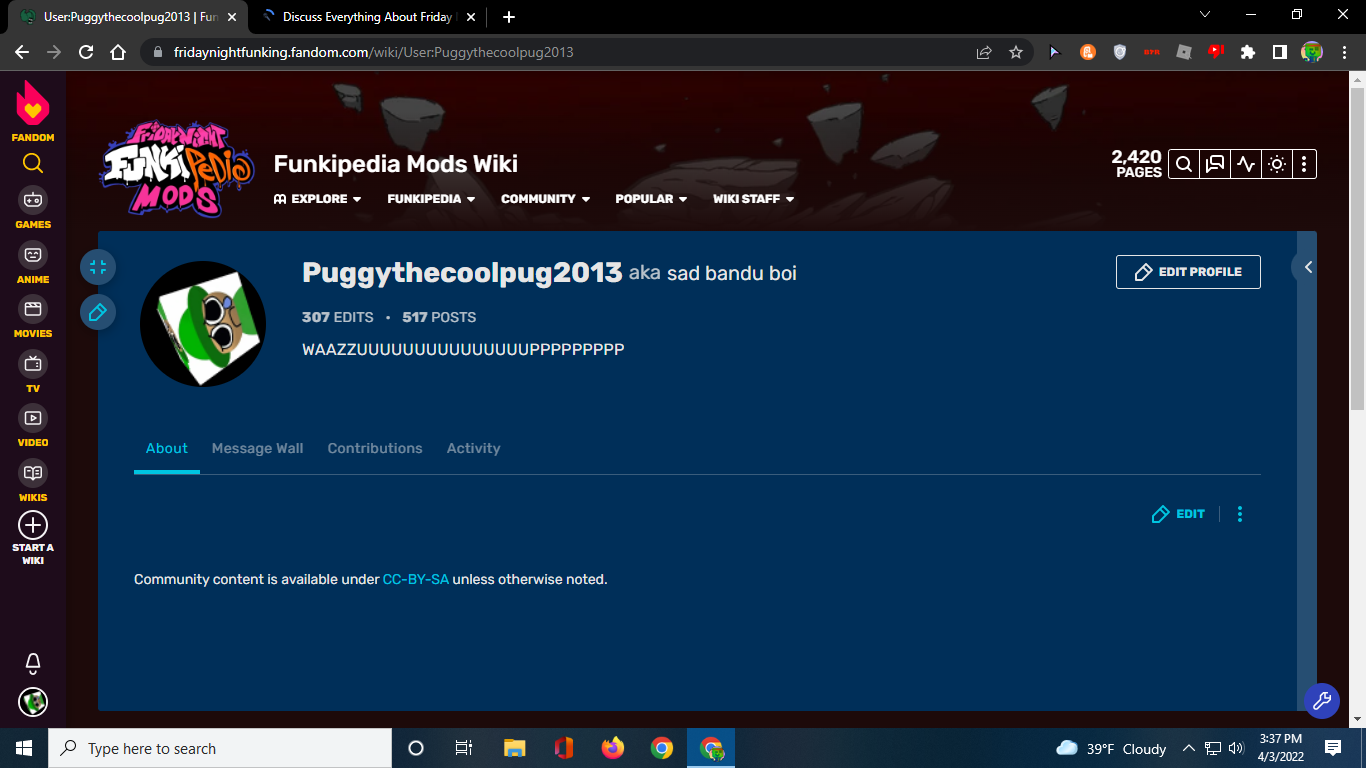
Task: Go to the browser home page
Action: pos(118,52)
